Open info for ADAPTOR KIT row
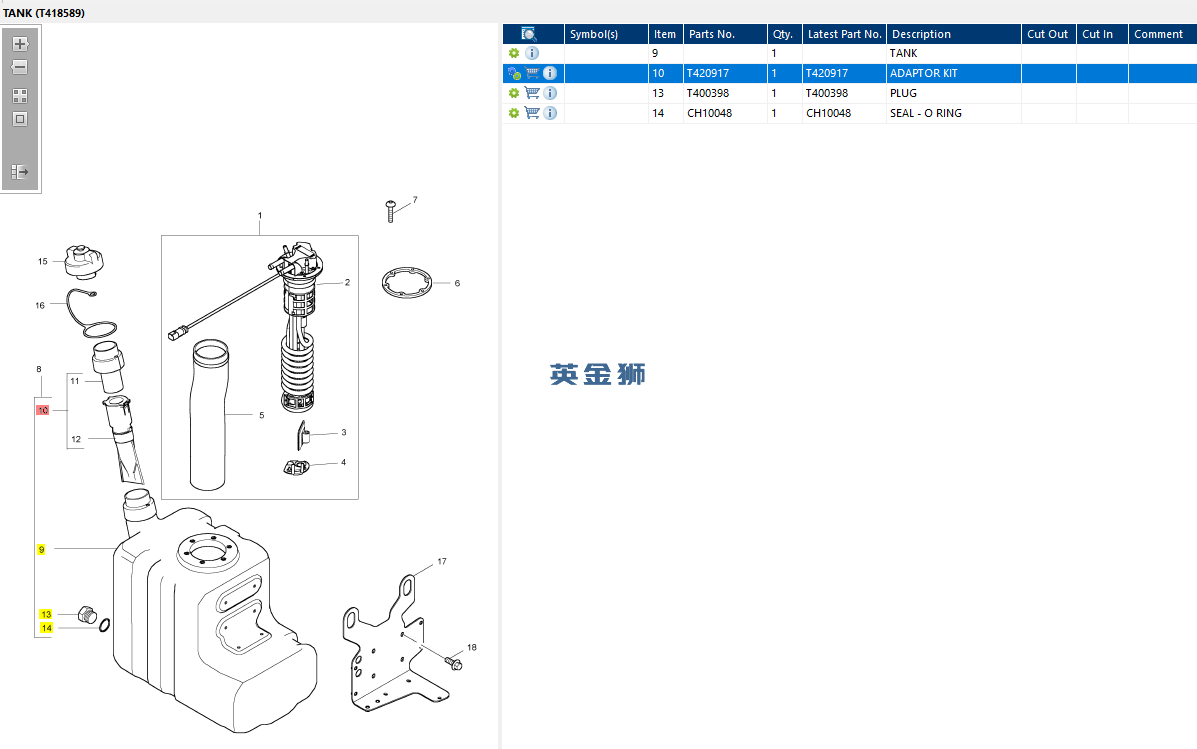This screenshot has height=749, width=1197. pyautogui.click(x=550, y=73)
